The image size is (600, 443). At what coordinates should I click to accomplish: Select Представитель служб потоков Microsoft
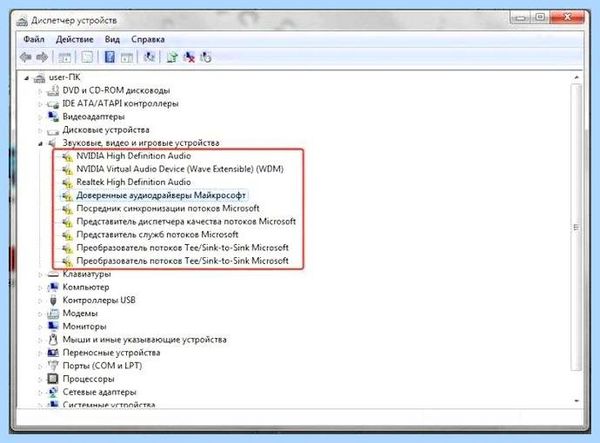coord(157,235)
